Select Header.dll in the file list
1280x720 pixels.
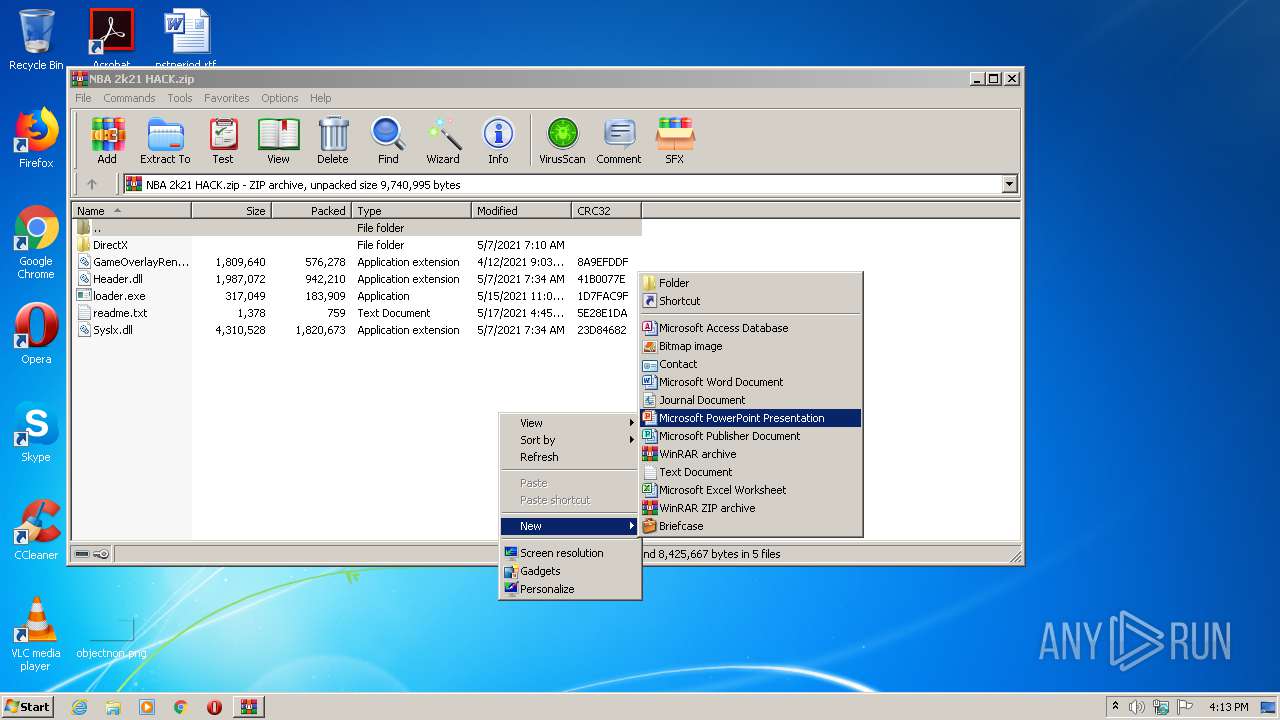click(357, 279)
